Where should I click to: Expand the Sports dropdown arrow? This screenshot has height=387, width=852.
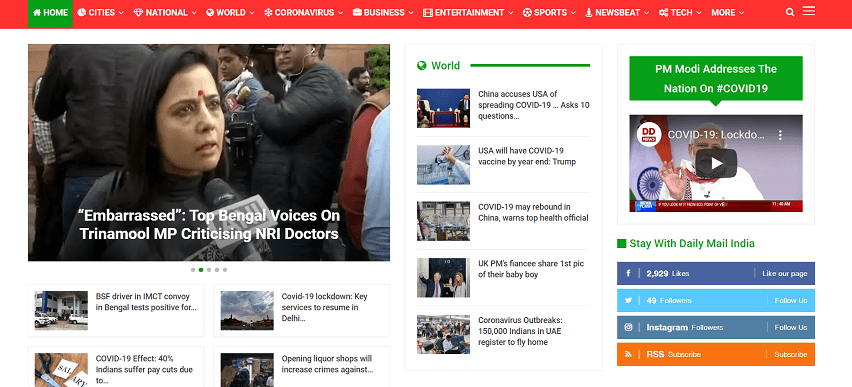point(573,13)
